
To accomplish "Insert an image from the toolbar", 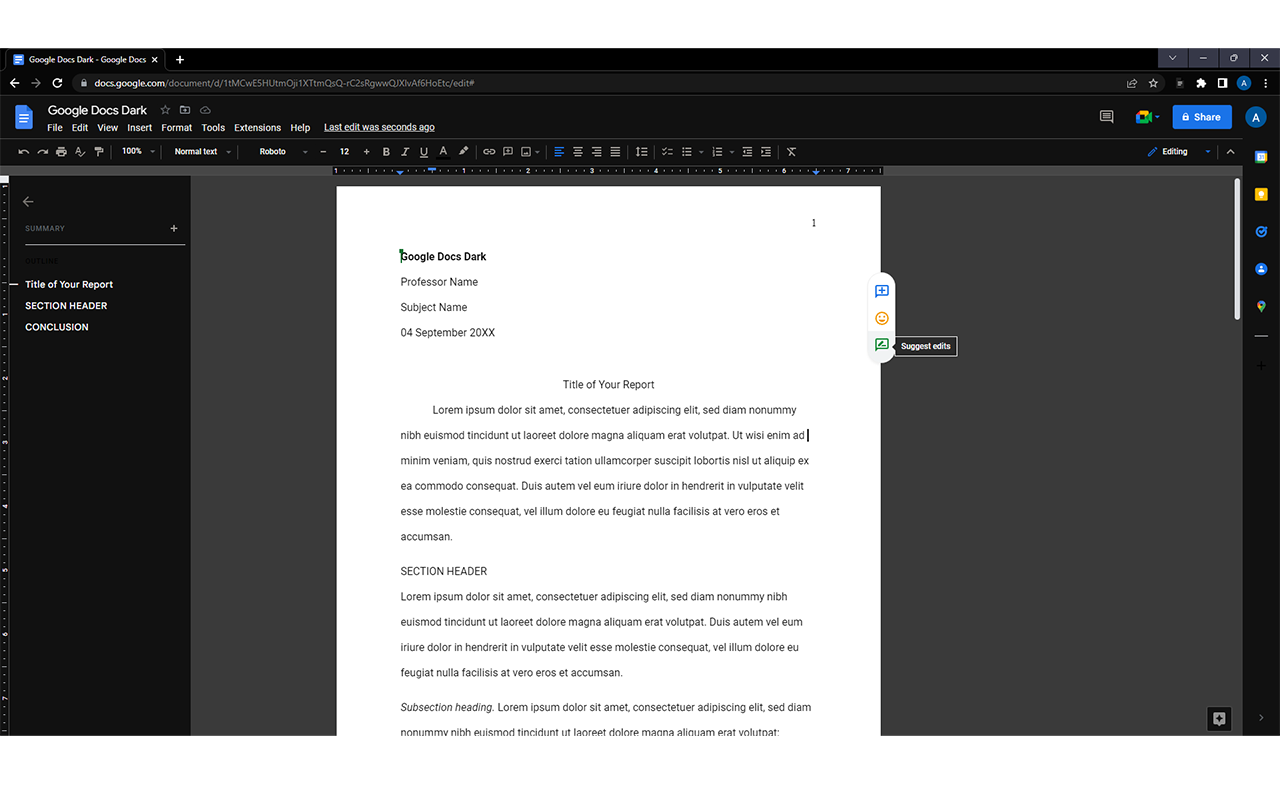I will tap(526, 152).
